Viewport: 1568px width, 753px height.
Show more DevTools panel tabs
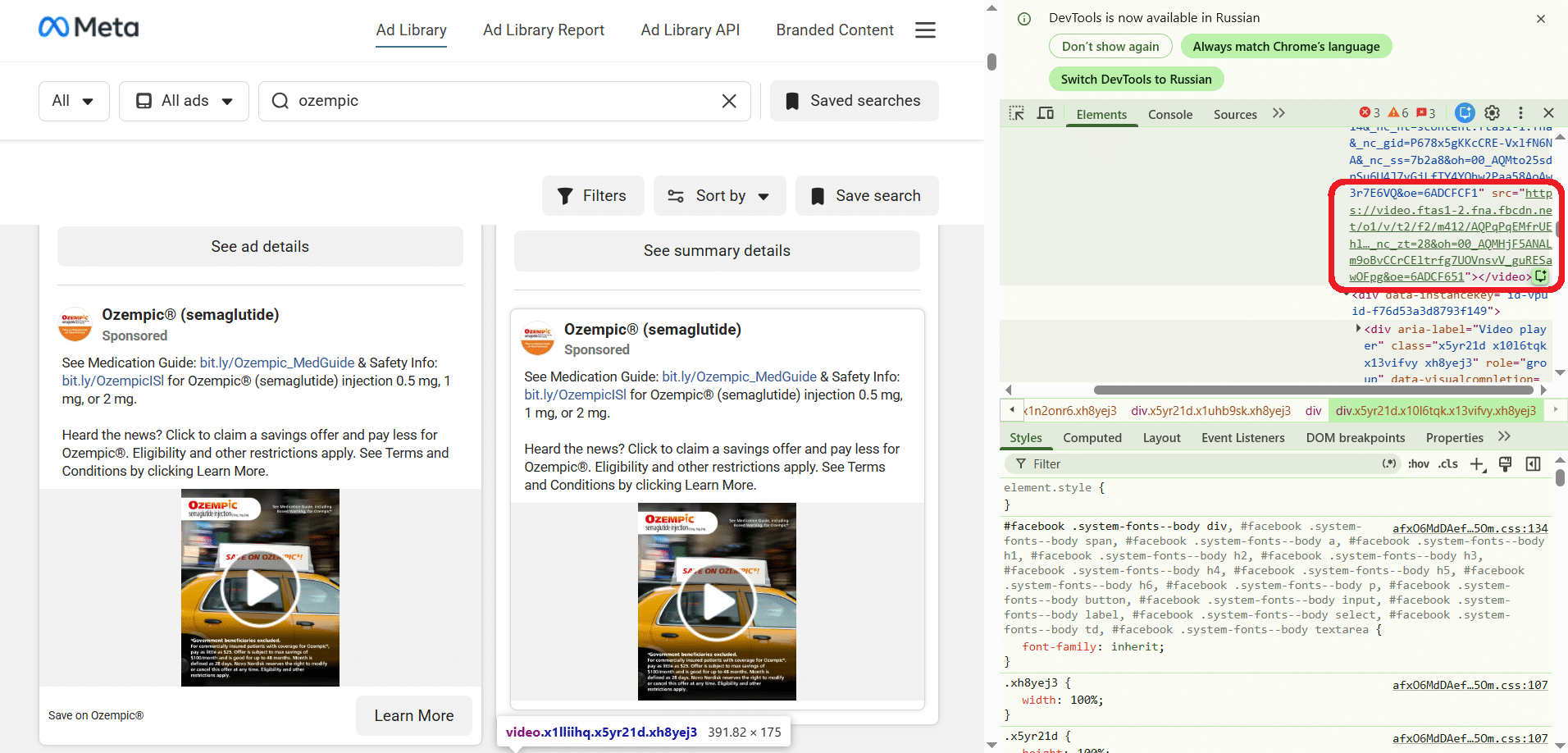1279,113
